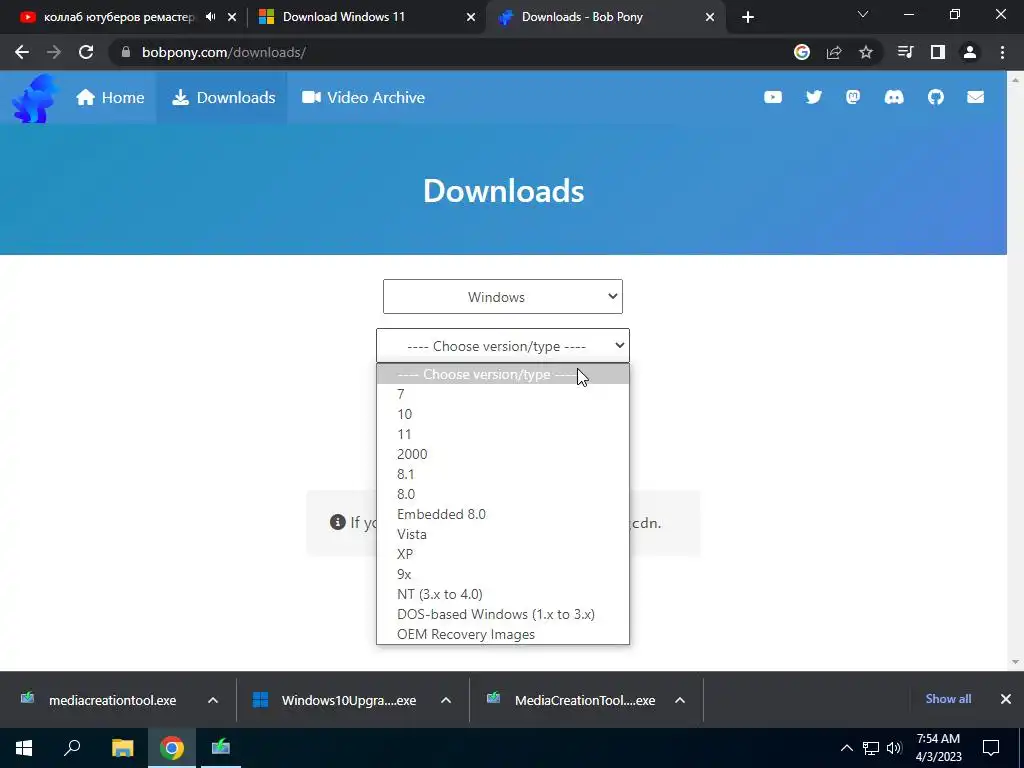Select the placeholder Choose version/type entry
This screenshot has height=768, width=1024.
coord(502,374)
